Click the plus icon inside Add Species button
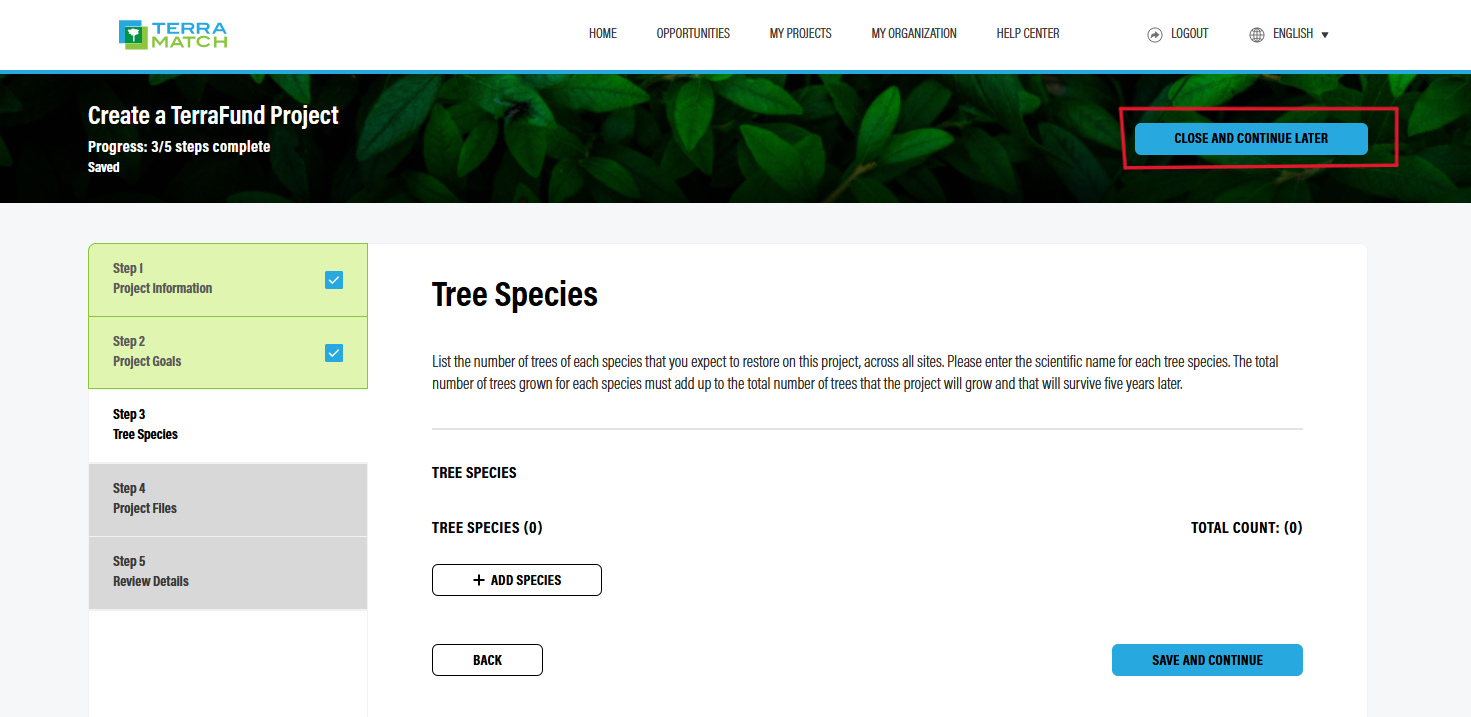Viewport: 1471px width, 717px height. pos(480,580)
